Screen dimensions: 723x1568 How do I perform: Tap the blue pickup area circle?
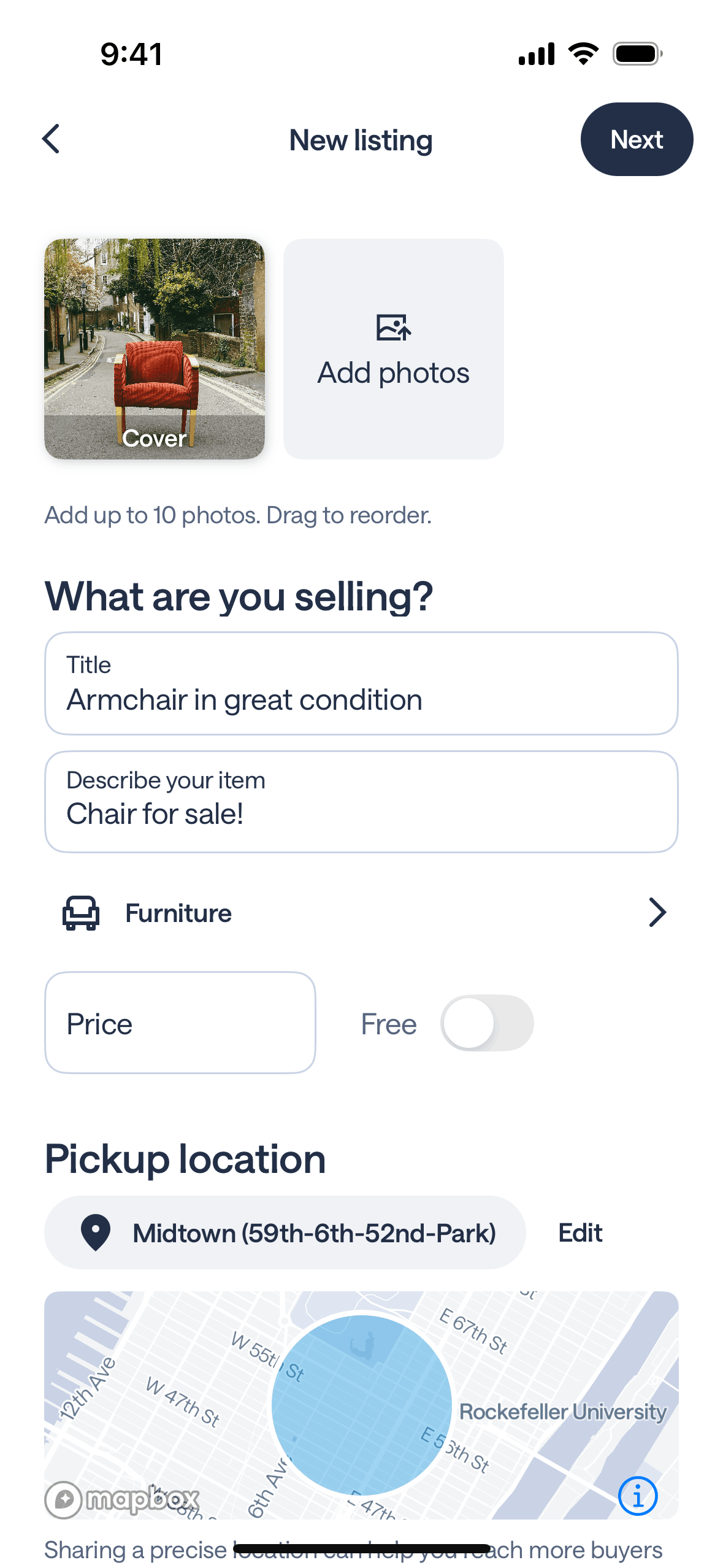pos(362,1405)
